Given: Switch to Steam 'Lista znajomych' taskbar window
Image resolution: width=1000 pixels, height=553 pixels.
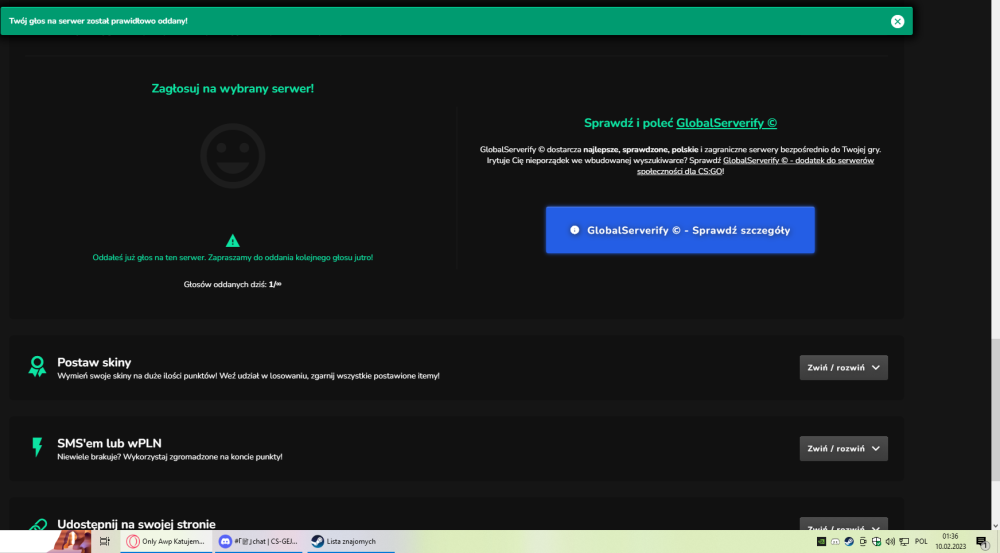Looking at the screenshot, I should point(350,542).
